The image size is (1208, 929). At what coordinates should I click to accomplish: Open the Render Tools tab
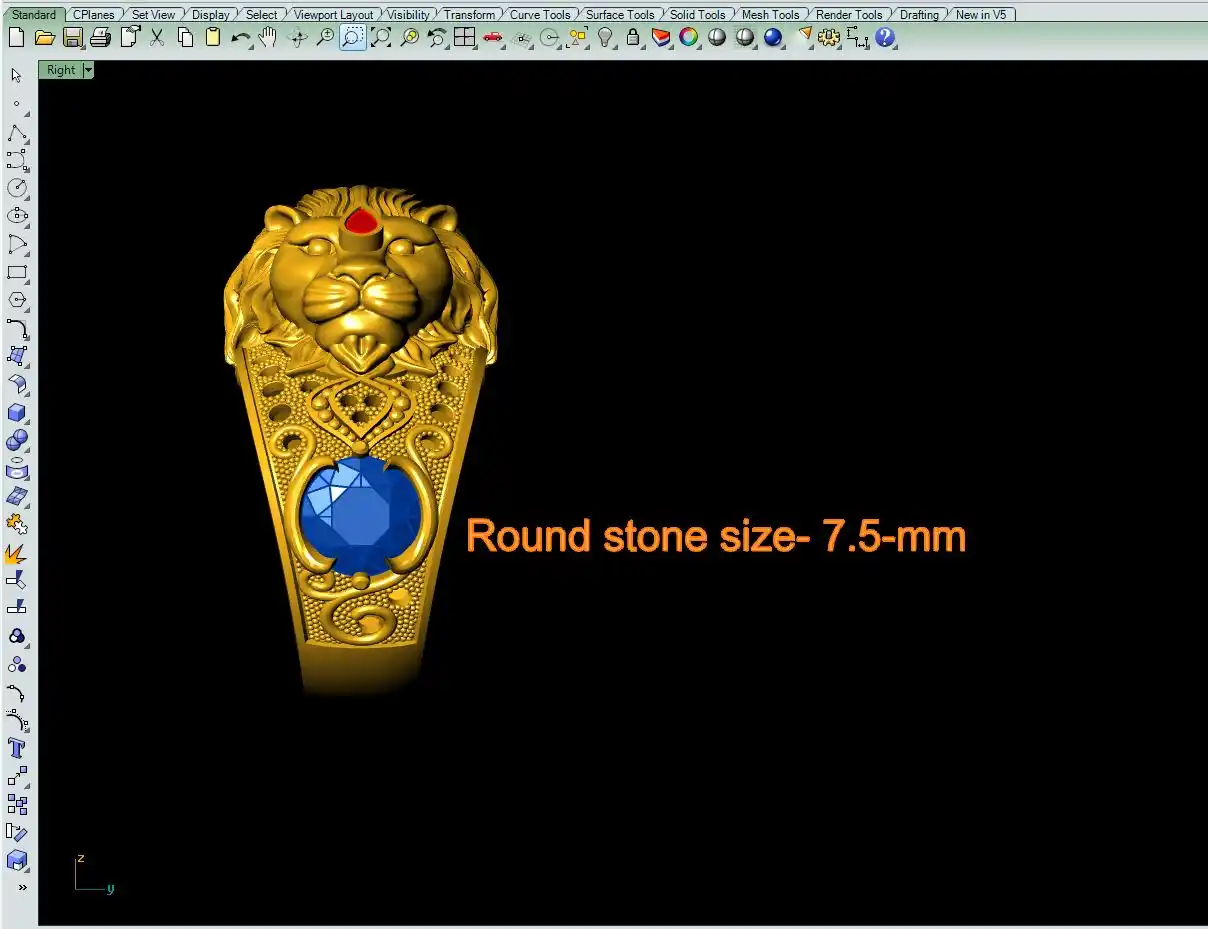point(848,15)
